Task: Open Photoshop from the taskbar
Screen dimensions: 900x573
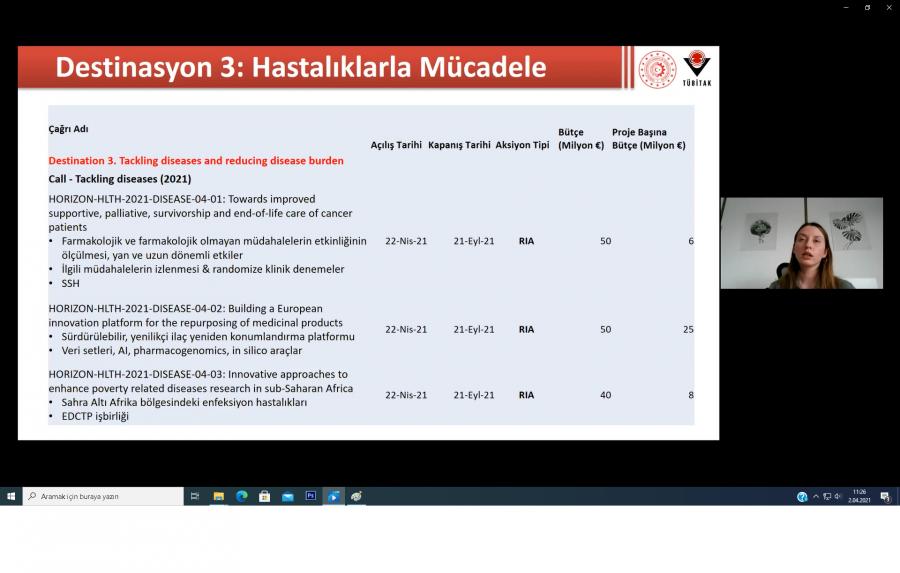Action: point(310,496)
